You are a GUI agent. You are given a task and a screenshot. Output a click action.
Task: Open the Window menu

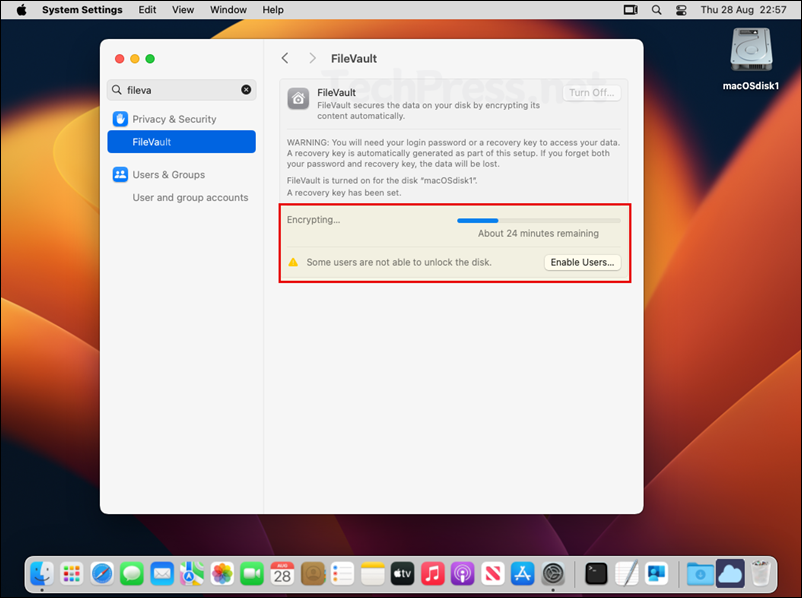click(228, 10)
